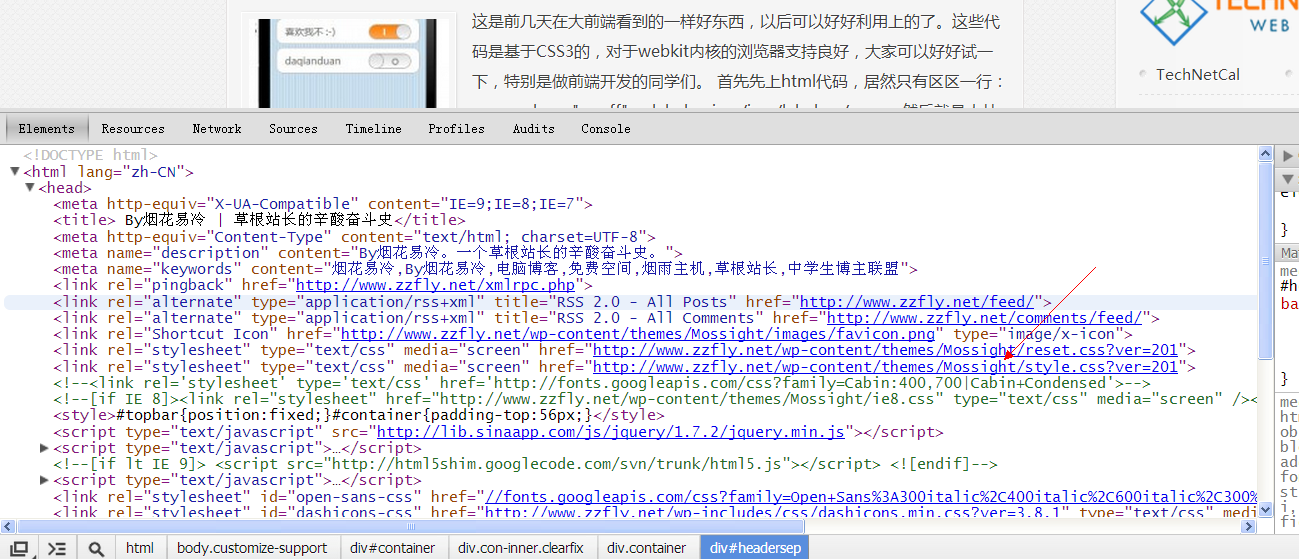Open the Elements tab

(x=47, y=129)
